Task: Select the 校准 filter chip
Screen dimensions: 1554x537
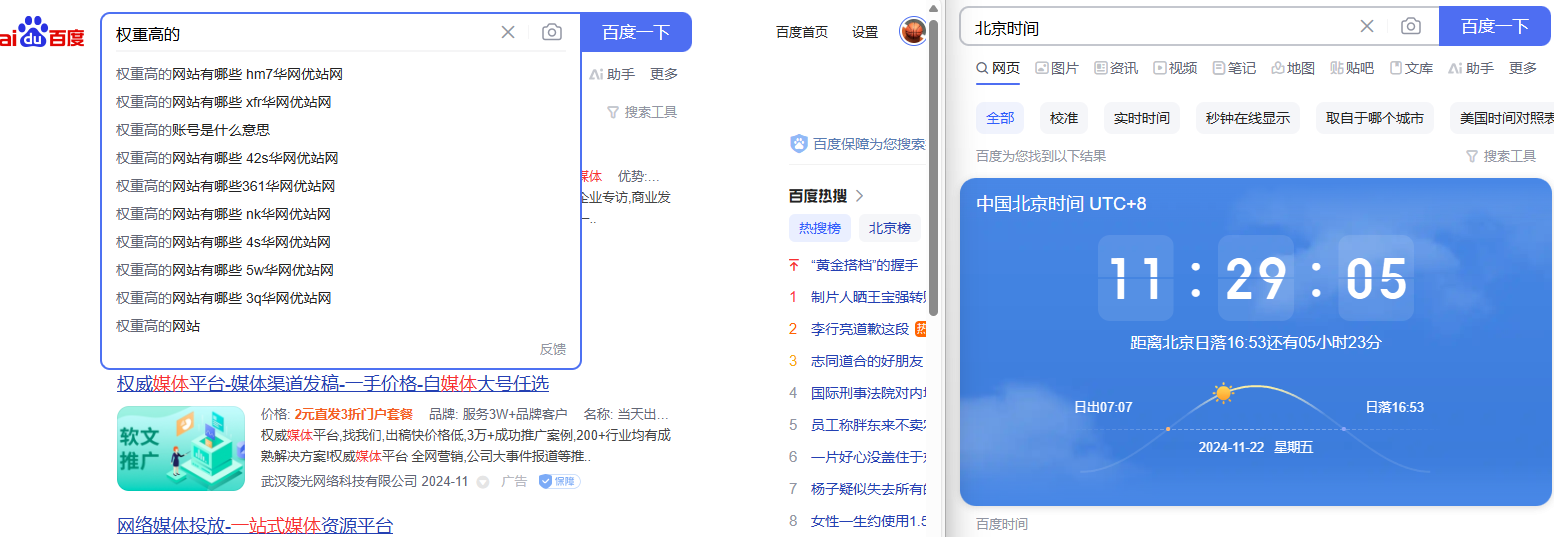Action: tap(1064, 118)
